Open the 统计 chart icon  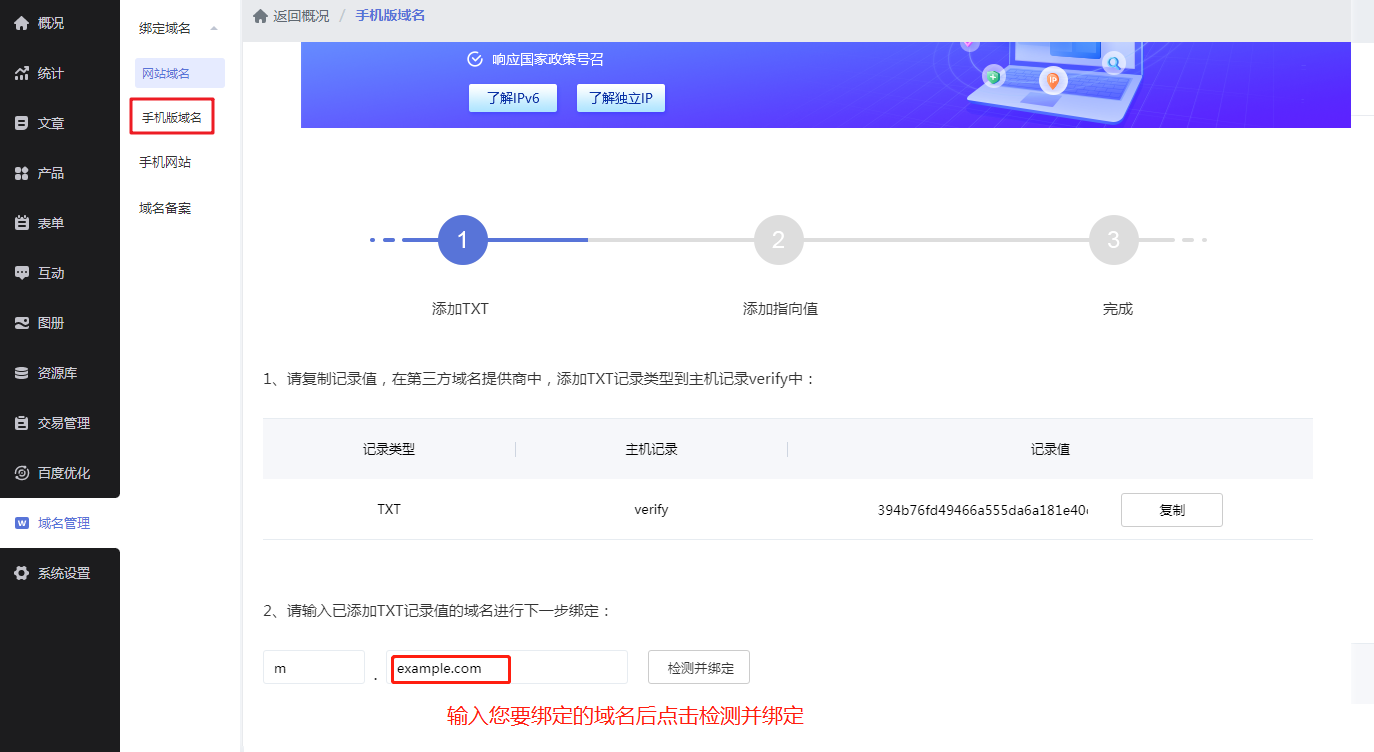pos(21,73)
